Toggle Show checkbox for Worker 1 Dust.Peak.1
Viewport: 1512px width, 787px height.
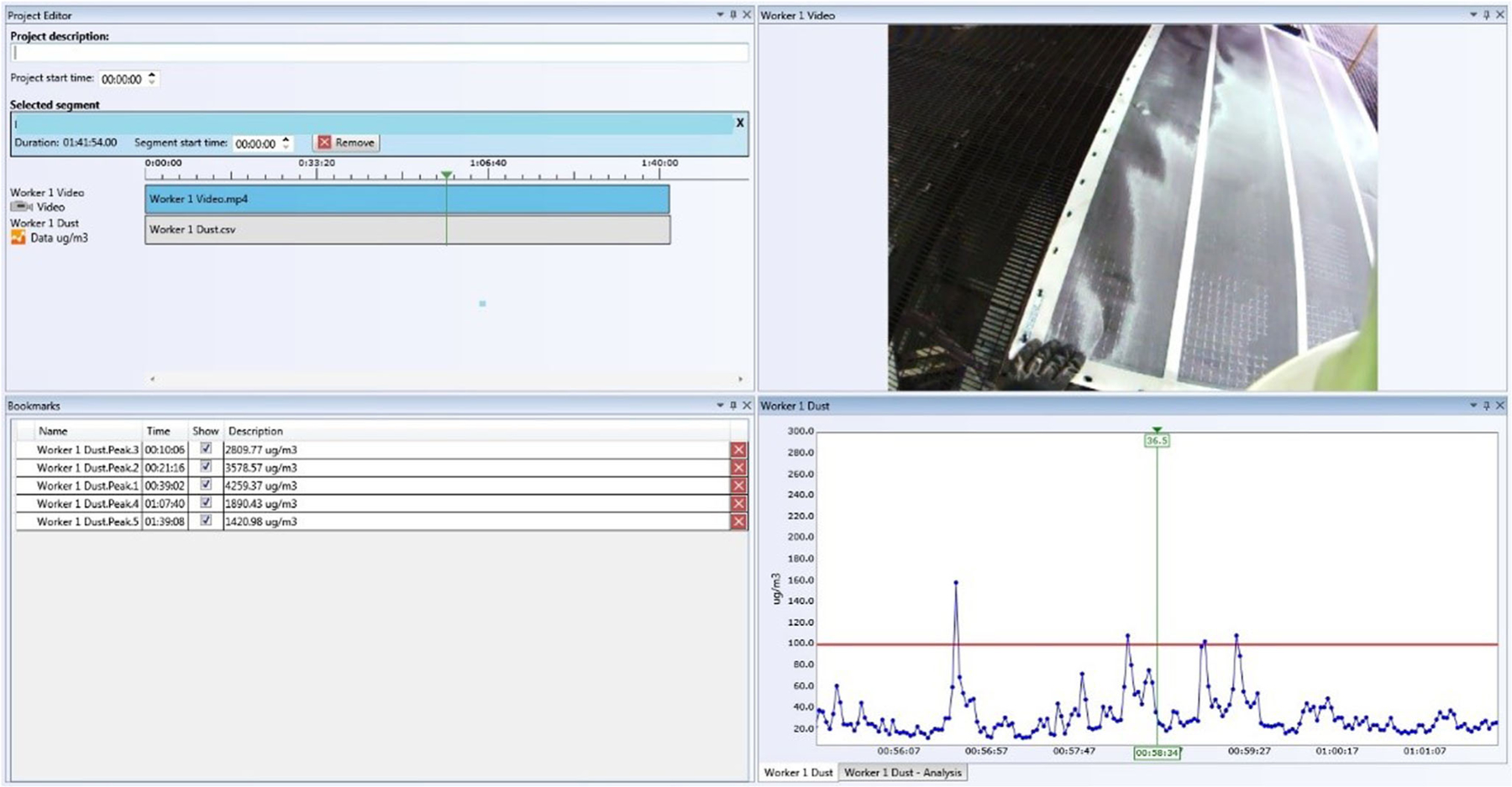click(x=206, y=485)
